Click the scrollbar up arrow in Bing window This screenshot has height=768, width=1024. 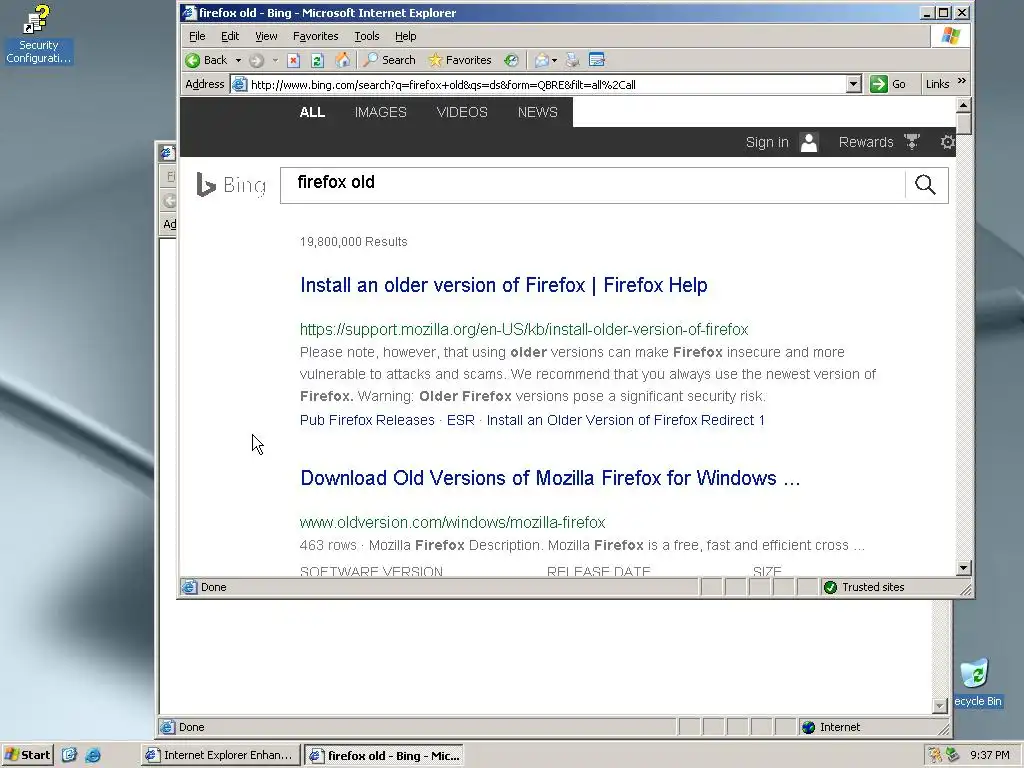click(963, 105)
